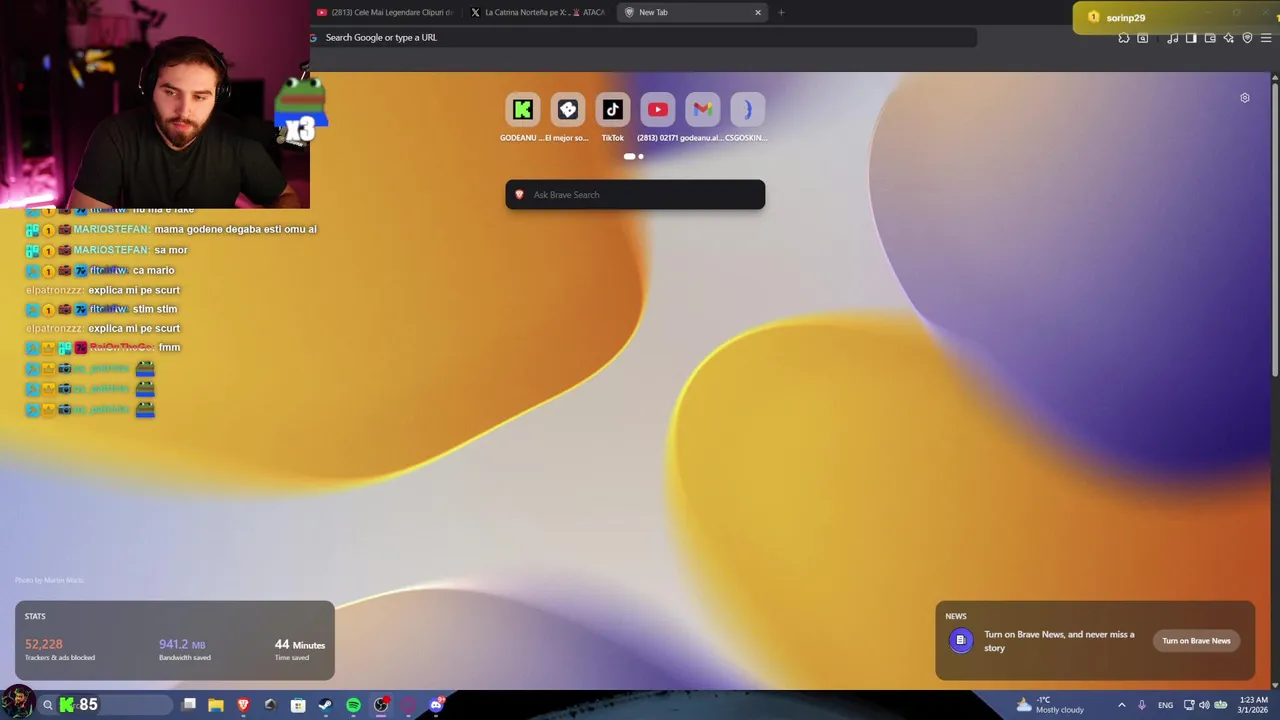Image resolution: width=1280 pixels, height=720 pixels.
Task: Open the YouTube shortcut tile
Action: pos(658,110)
